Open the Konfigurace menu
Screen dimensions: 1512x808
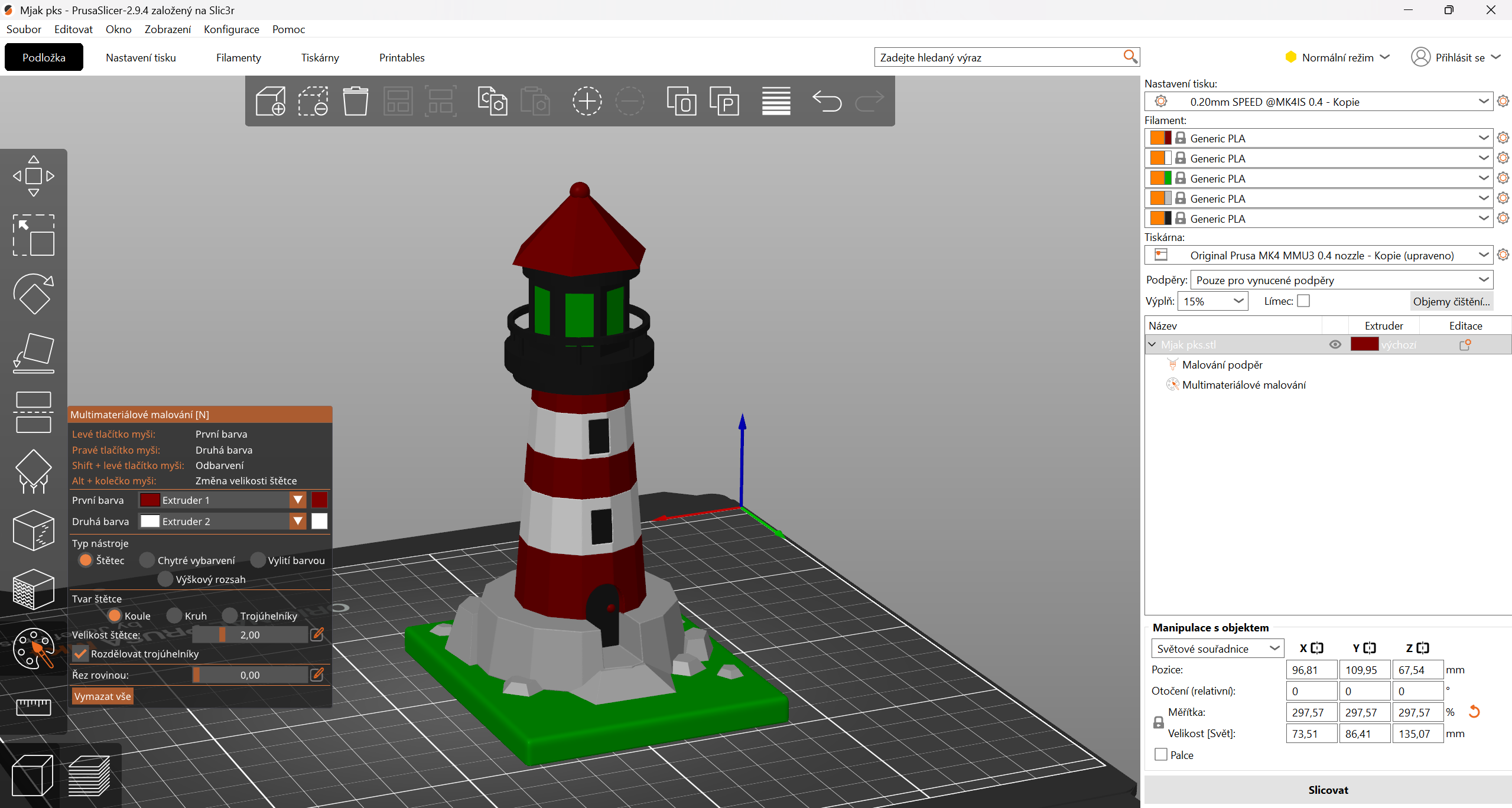click(x=231, y=29)
